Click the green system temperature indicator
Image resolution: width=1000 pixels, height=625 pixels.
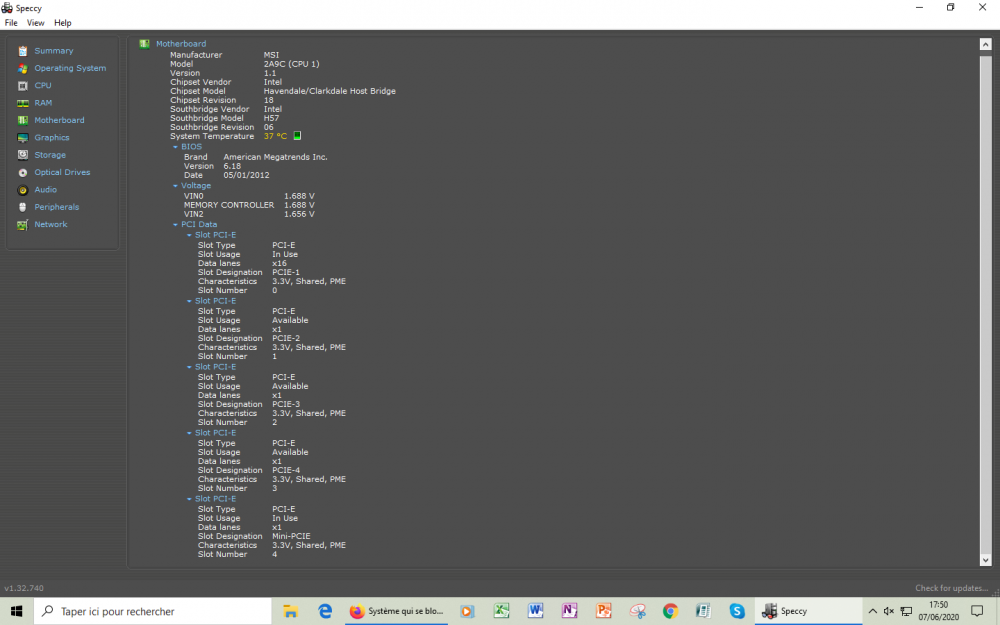(297, 136)
